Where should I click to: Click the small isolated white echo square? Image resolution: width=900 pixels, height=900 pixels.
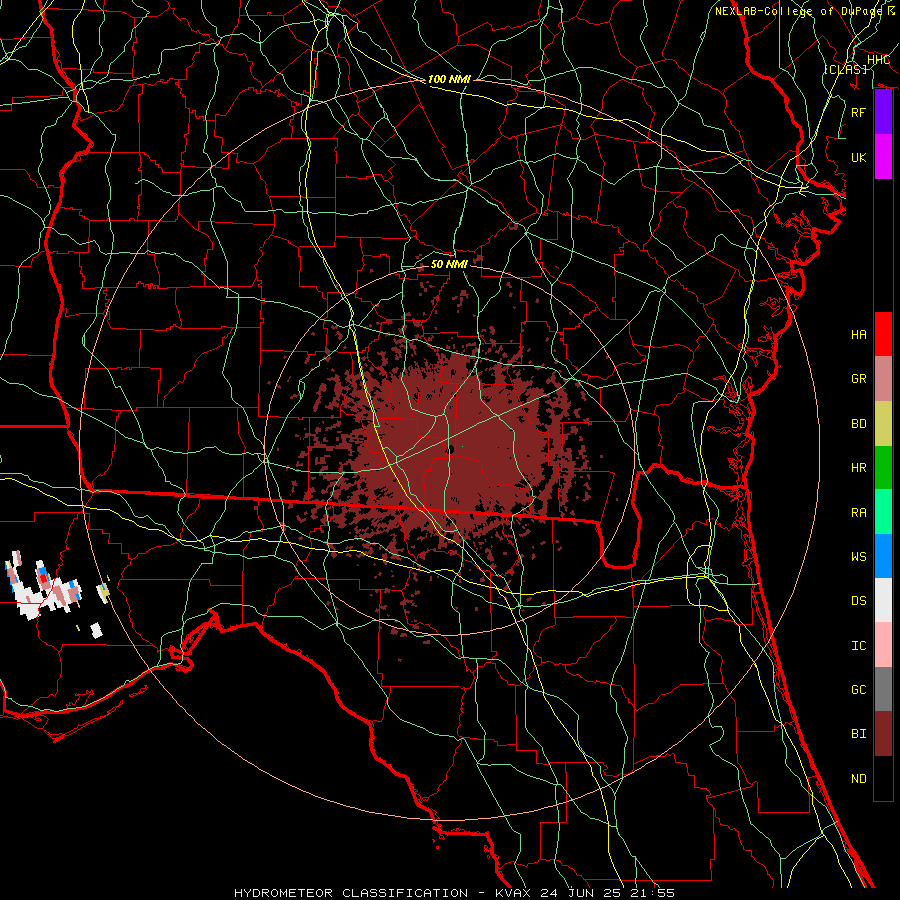pyautogui.click(x=96, y=630)
